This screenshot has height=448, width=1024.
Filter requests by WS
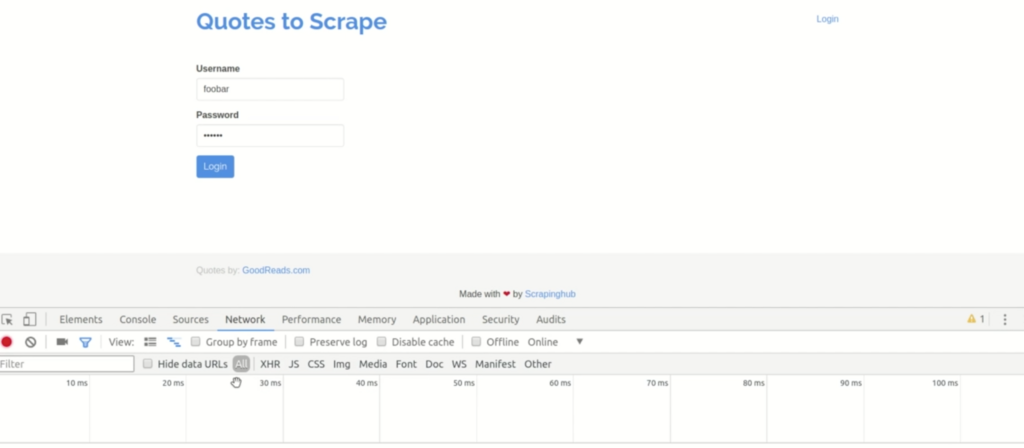coord(459,364)
